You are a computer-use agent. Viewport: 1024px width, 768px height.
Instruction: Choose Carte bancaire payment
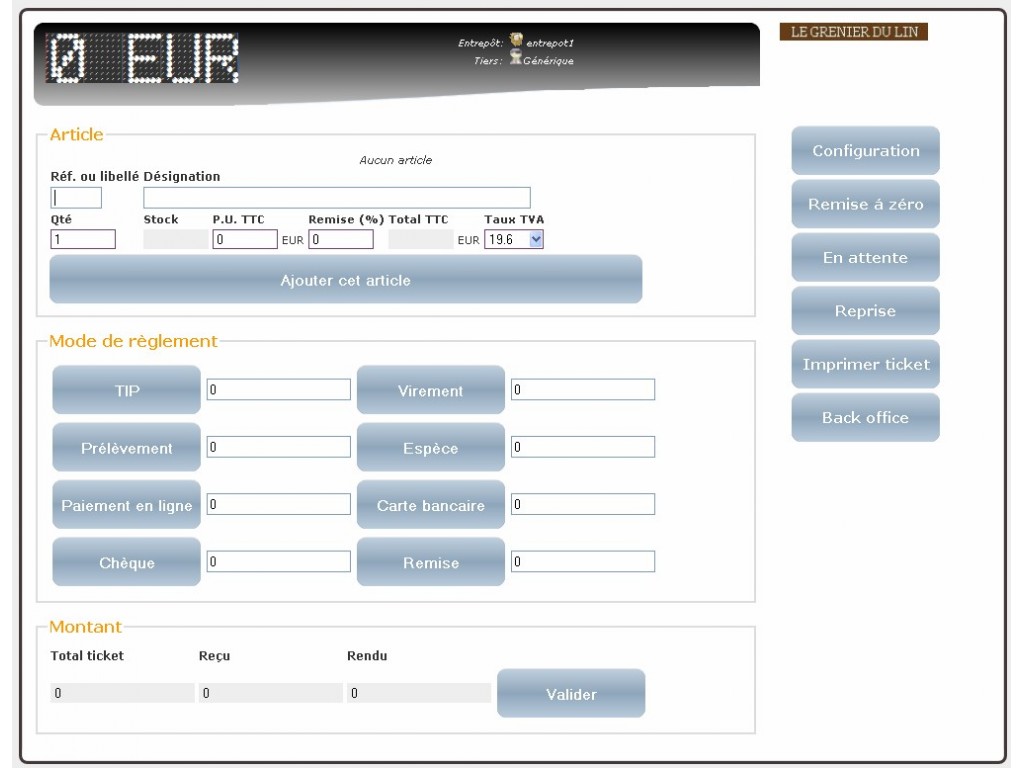(430, 505)
